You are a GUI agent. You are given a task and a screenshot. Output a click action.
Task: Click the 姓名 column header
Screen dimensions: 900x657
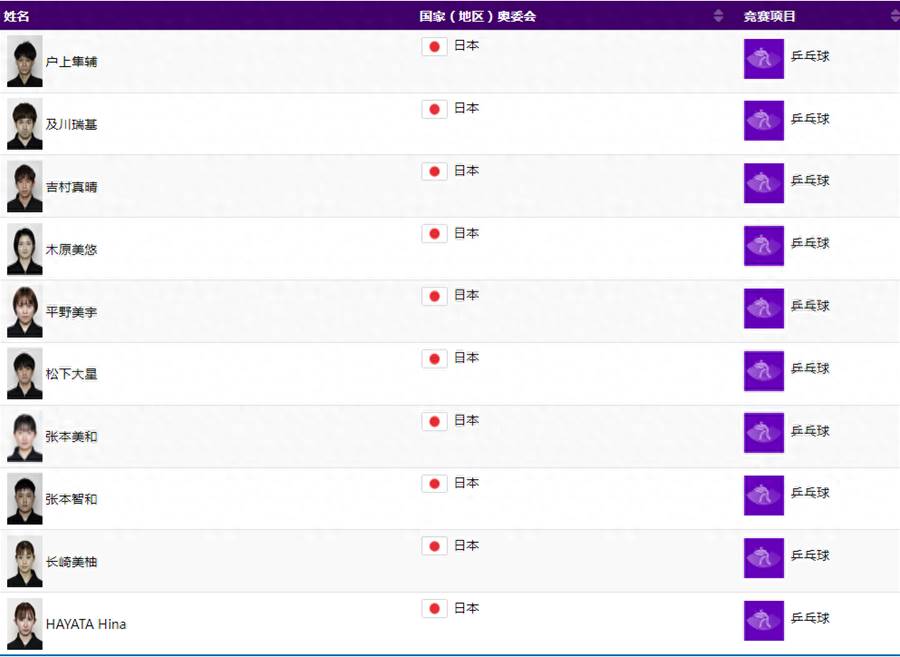pyautogui.click(x=16, y=16)
